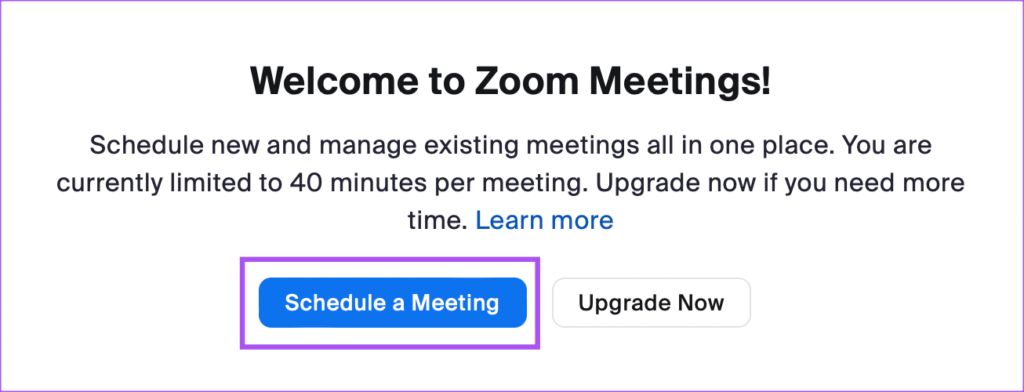Follow the Learn more link
This screenshot has height=392, width=1024.
(x=544, y=220)
